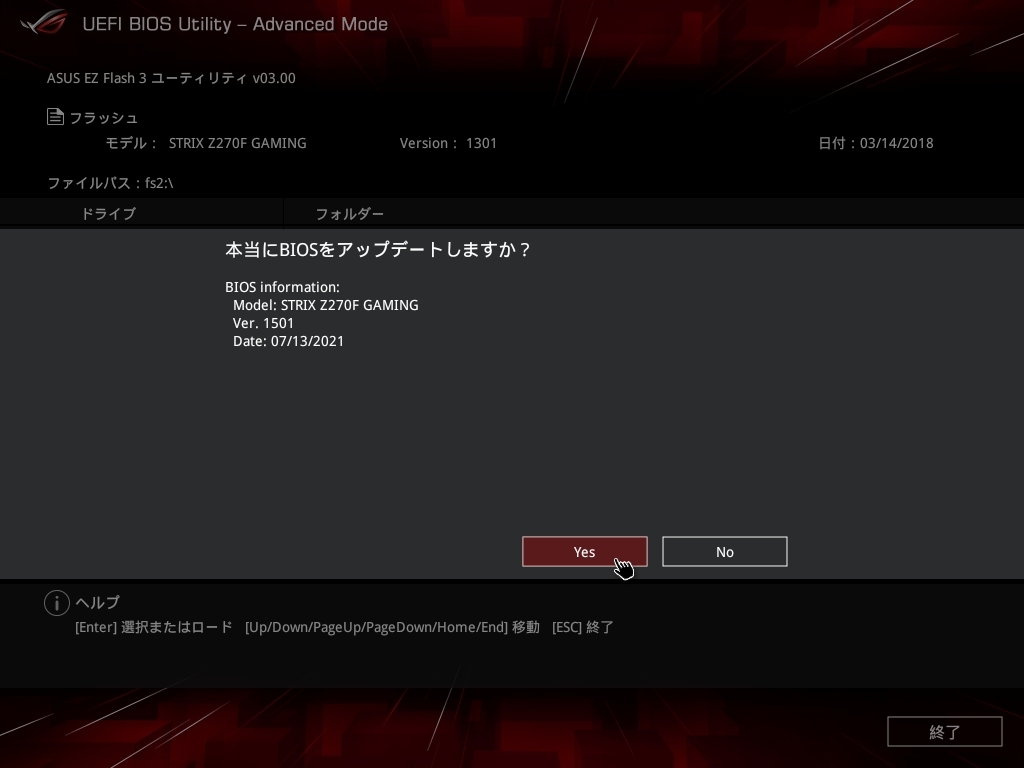Click the BIOS information: heading
This screenshot has height=768, width=1024.
point(282,287)
